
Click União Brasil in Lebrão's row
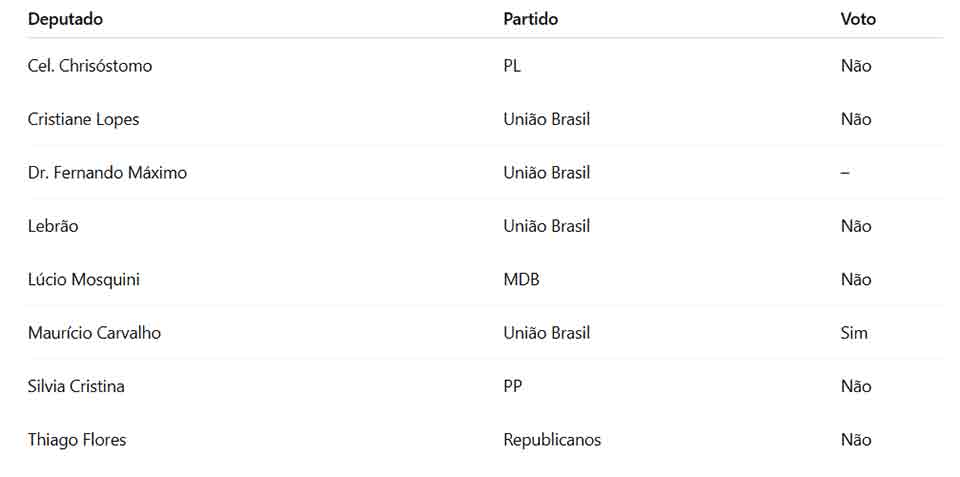pyautogui.click(x=547, y=226)
